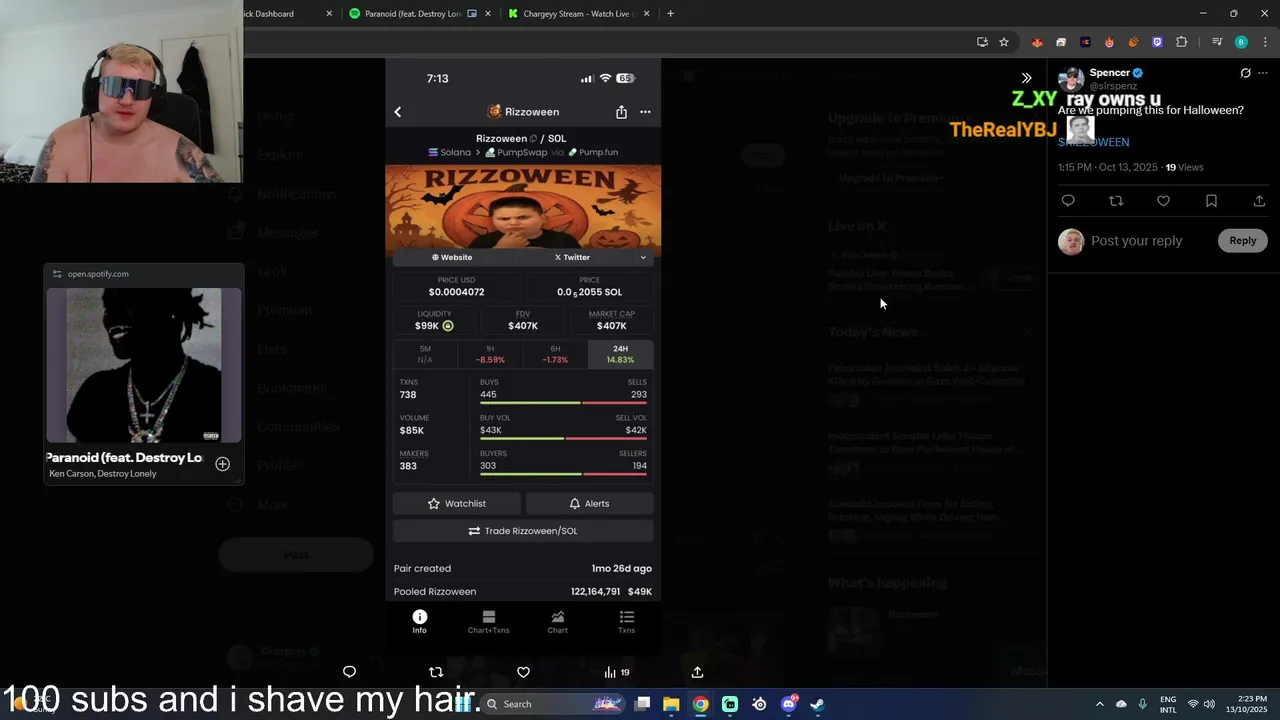
Task: Repost icon under Spencer's post in side panel
Action: (x=1116, y=201)
